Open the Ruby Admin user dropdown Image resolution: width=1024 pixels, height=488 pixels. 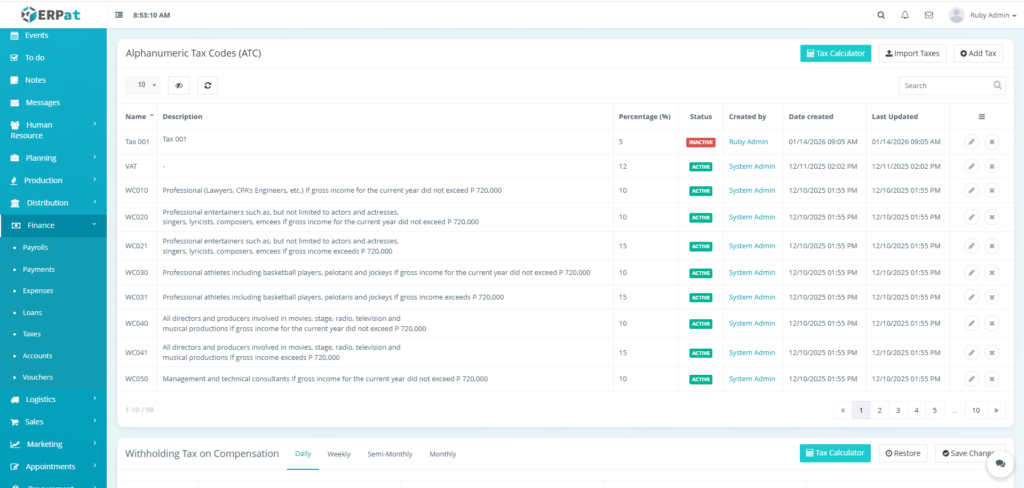tap(978, 15)
